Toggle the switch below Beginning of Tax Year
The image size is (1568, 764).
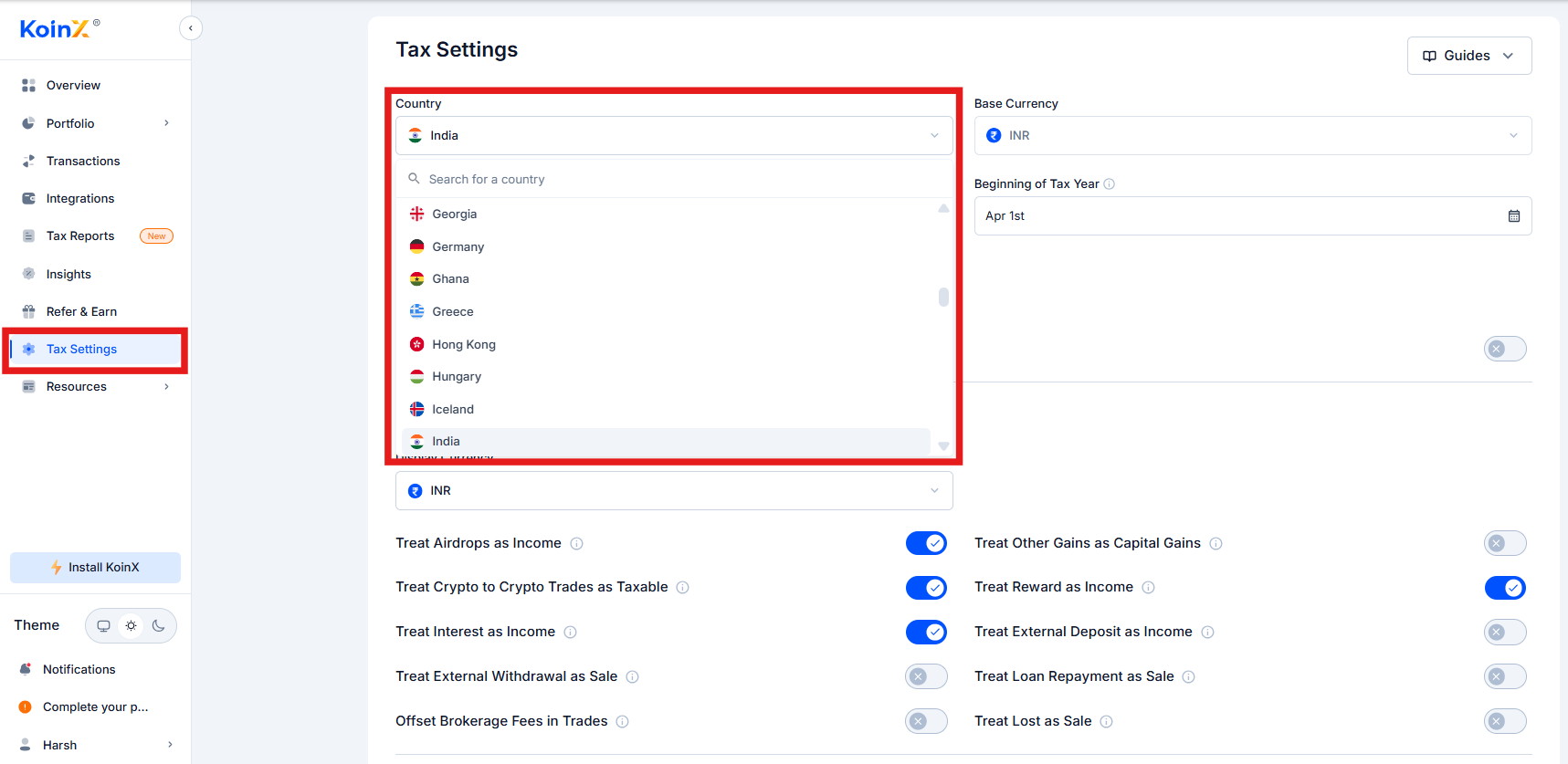point(1505,349)
